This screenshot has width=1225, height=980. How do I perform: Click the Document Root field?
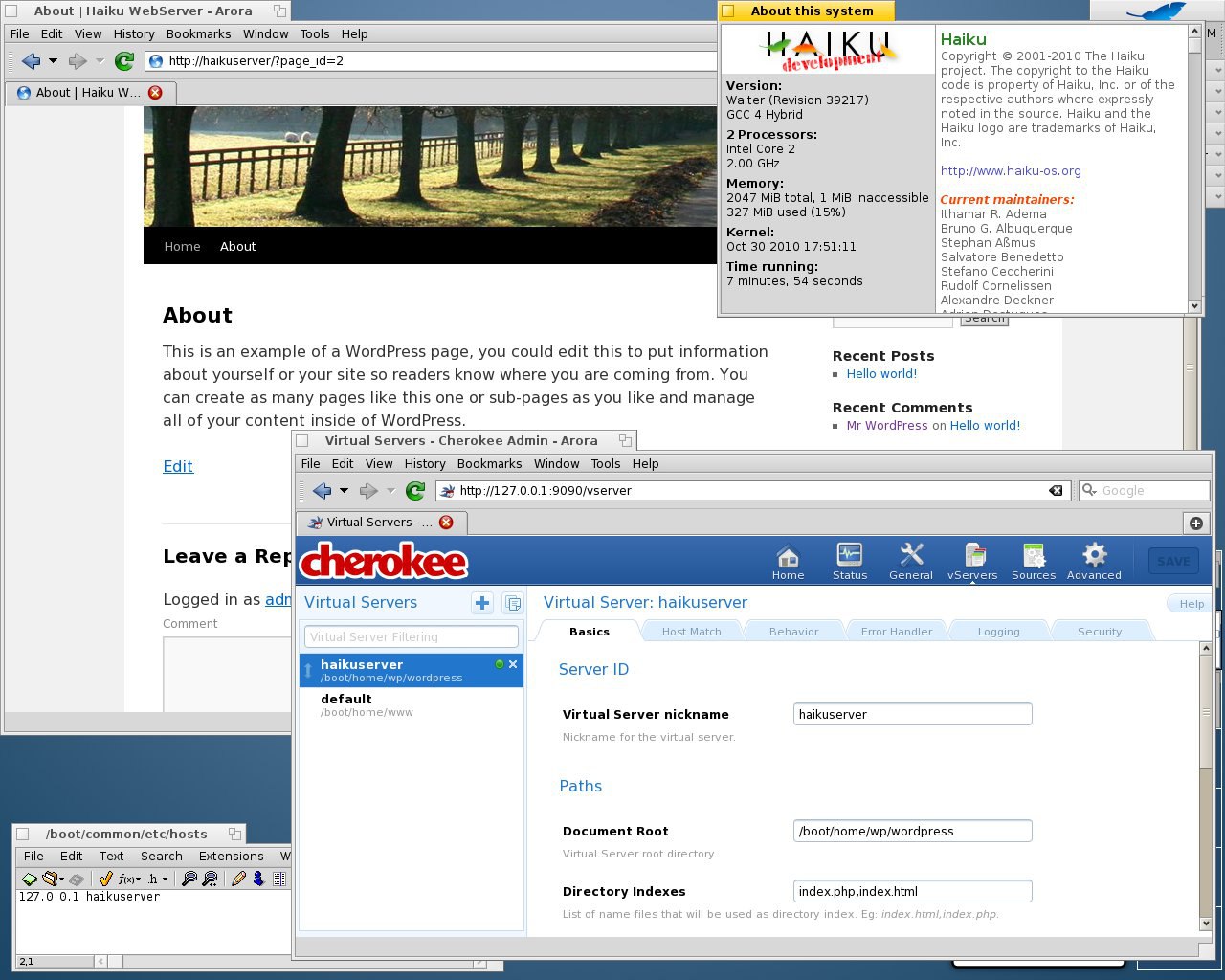(x=912, y=831)
